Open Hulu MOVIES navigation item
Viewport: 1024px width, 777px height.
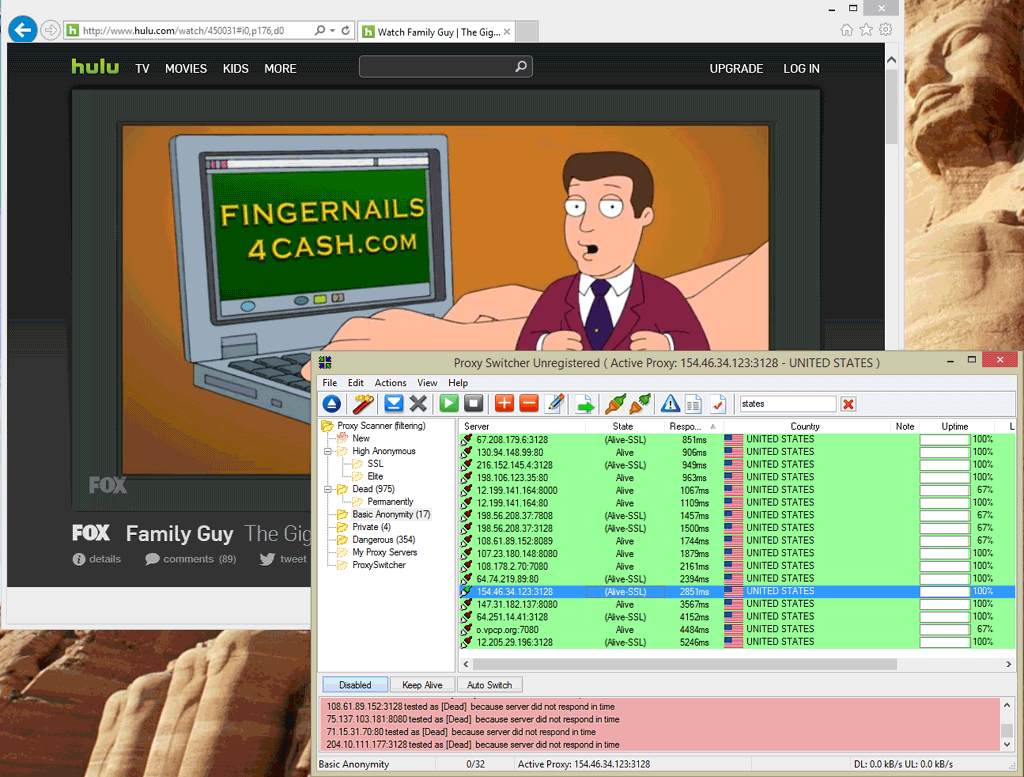185,69
